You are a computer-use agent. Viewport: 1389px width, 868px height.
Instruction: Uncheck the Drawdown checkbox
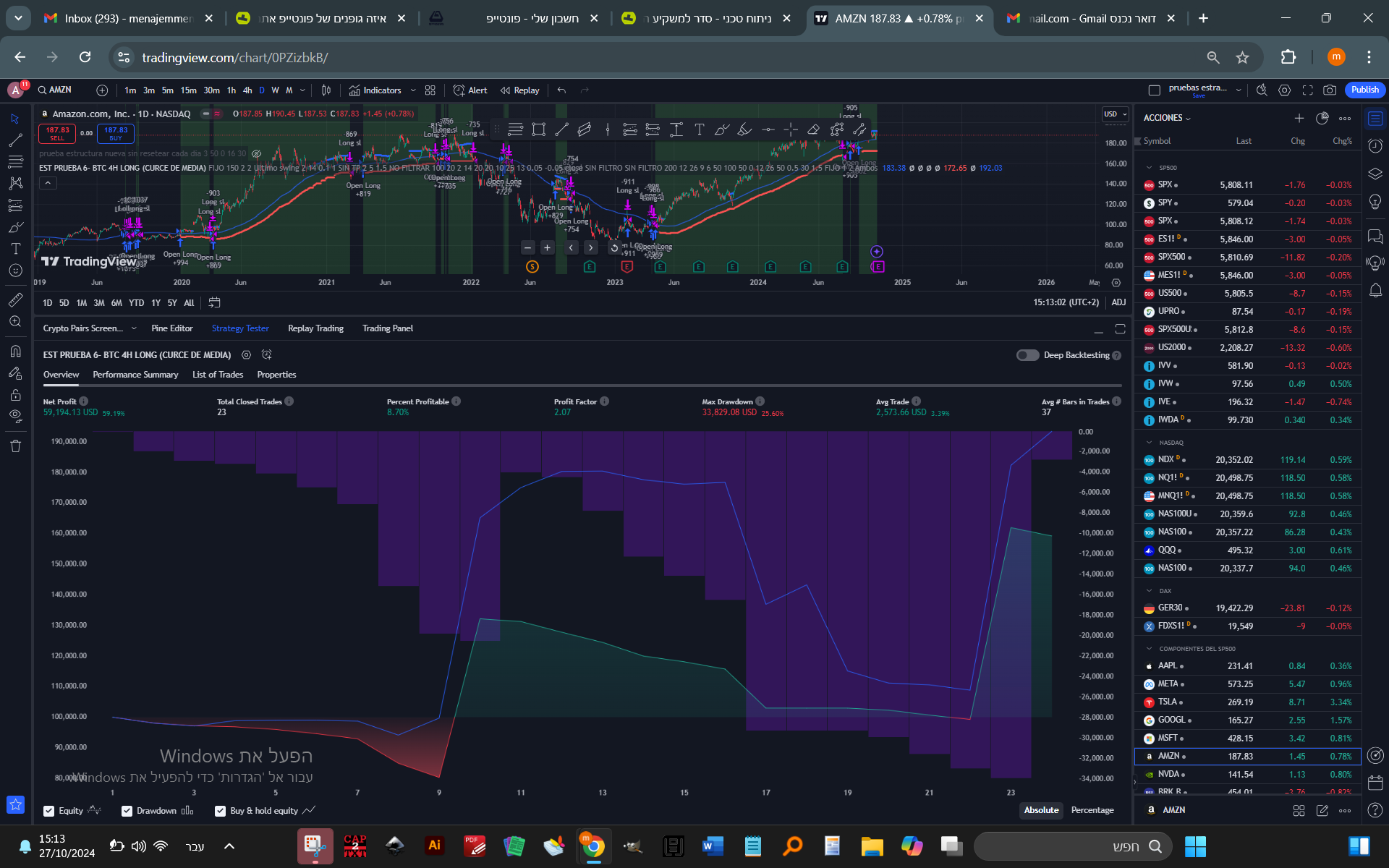tap(127, 811)
